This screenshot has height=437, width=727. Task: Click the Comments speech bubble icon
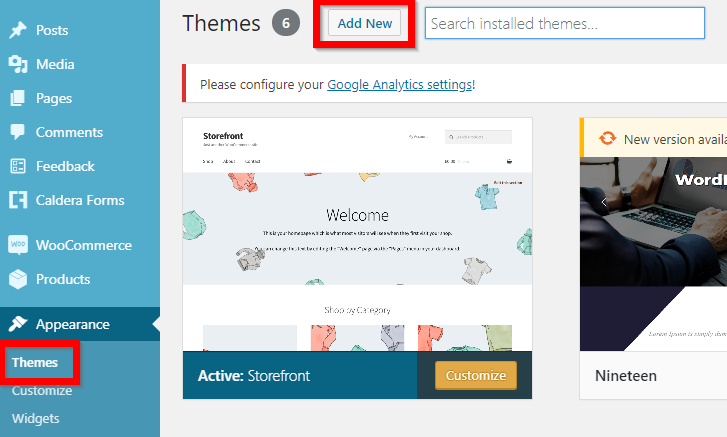coord(18,132)
